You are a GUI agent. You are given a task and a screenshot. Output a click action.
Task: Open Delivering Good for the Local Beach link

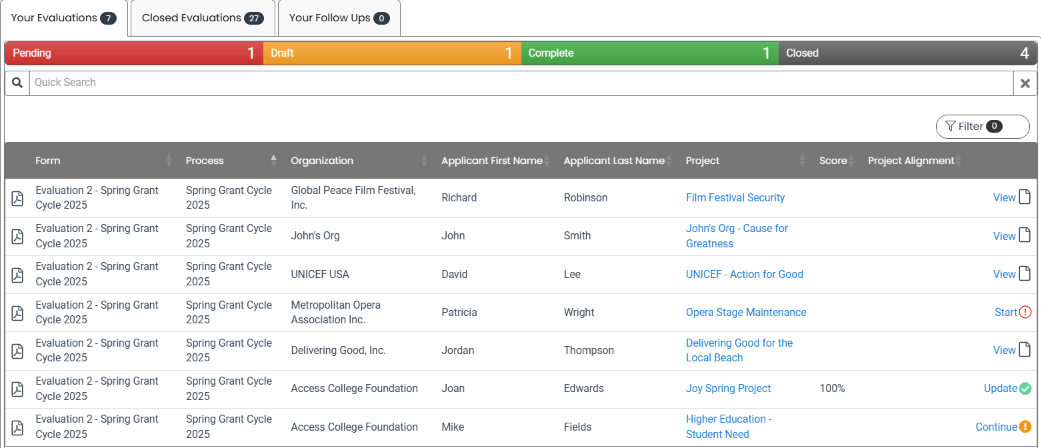point(740,350)
